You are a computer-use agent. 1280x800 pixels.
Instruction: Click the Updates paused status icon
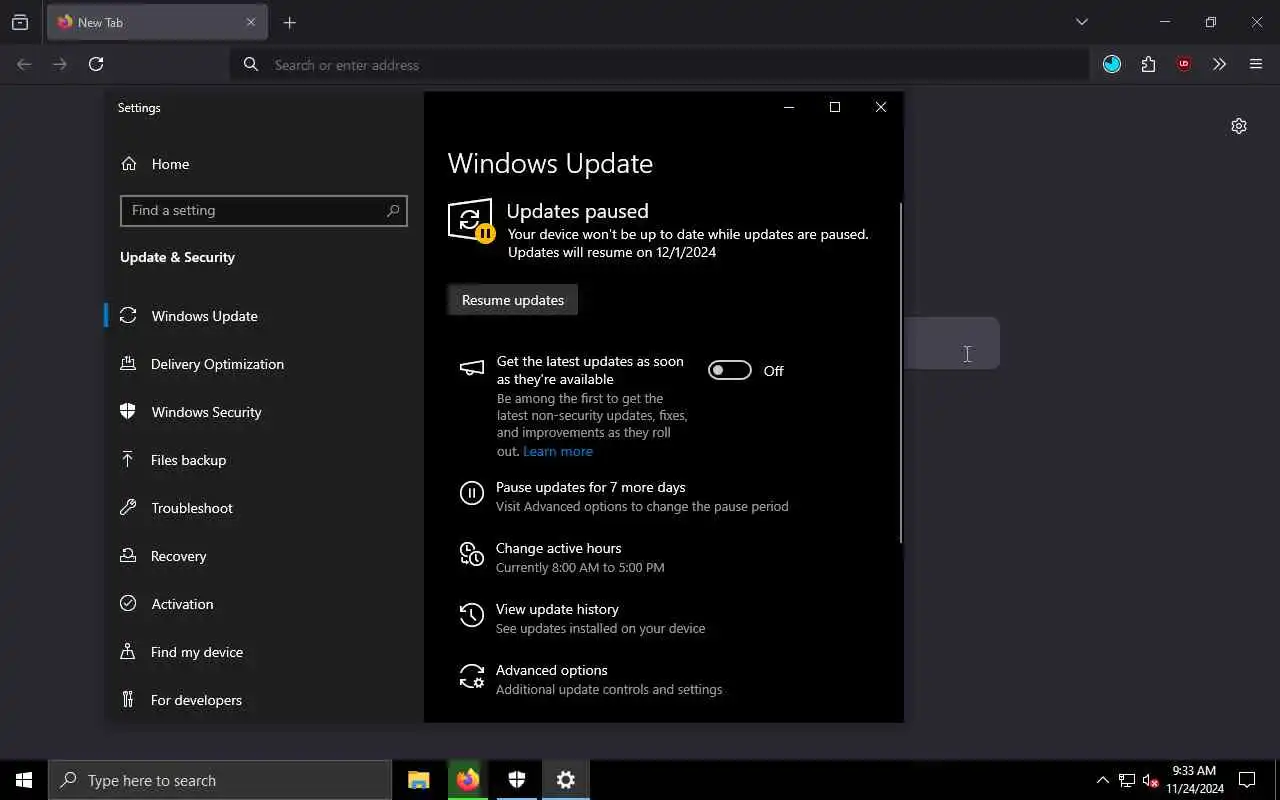[x=471, y=220]
